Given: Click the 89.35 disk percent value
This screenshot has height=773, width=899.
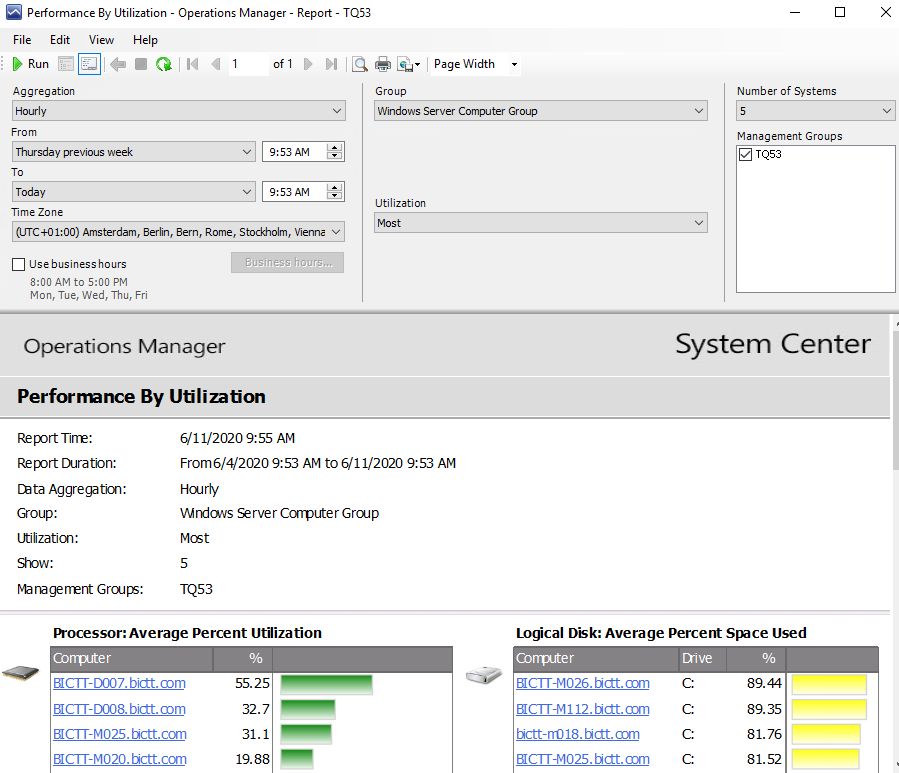Looking at the screenshot, I should point(764,709).
